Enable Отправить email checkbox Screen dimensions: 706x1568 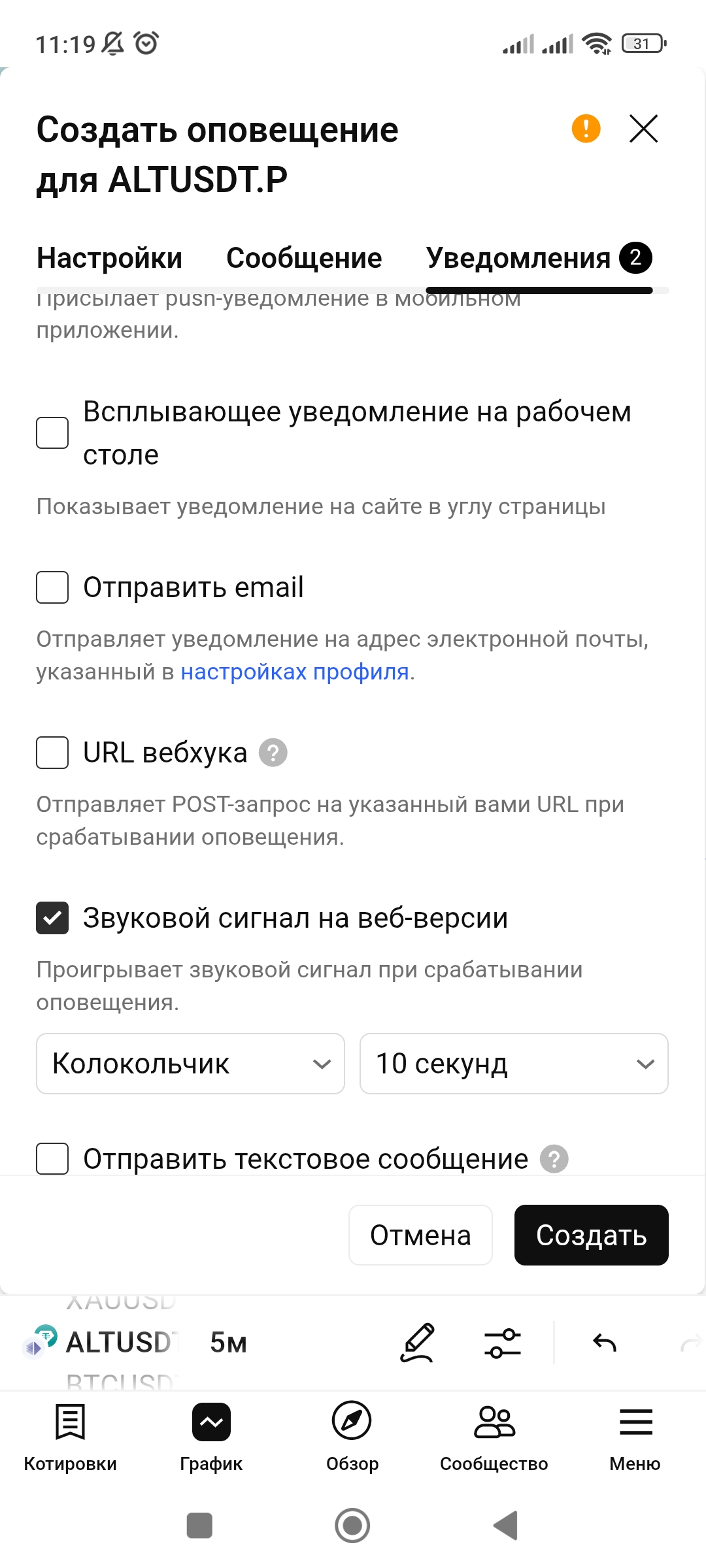52,587
